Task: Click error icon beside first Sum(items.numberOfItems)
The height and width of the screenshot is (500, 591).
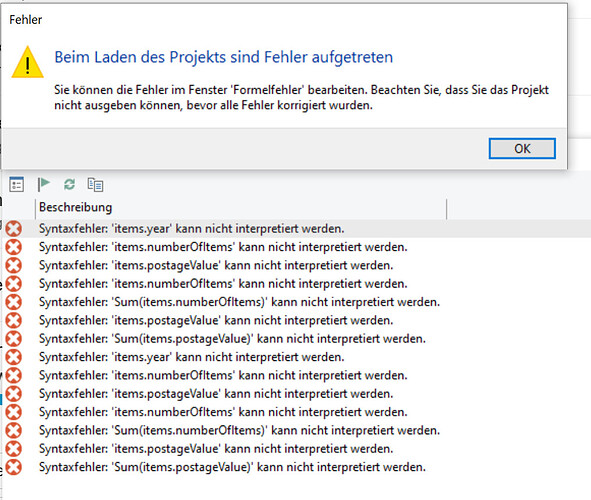Action: click(14, 302)
